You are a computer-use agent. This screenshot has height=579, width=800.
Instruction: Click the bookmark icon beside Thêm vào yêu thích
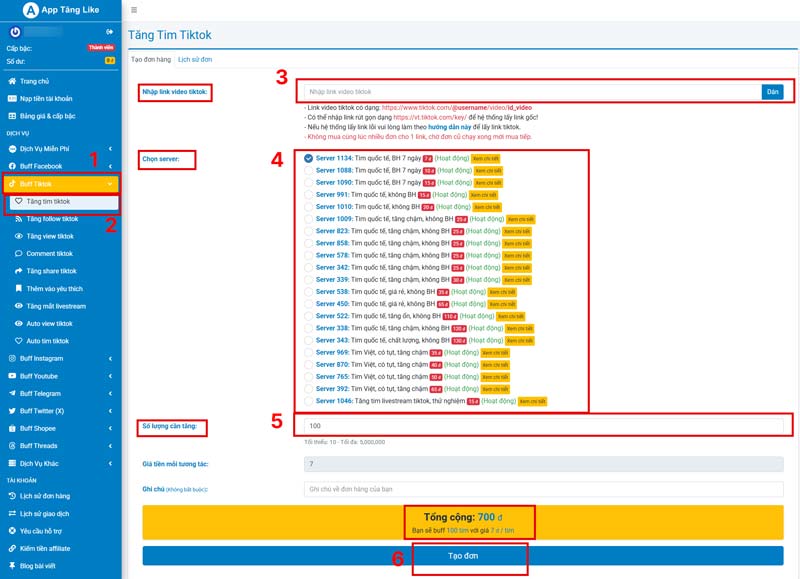point(19,289)
